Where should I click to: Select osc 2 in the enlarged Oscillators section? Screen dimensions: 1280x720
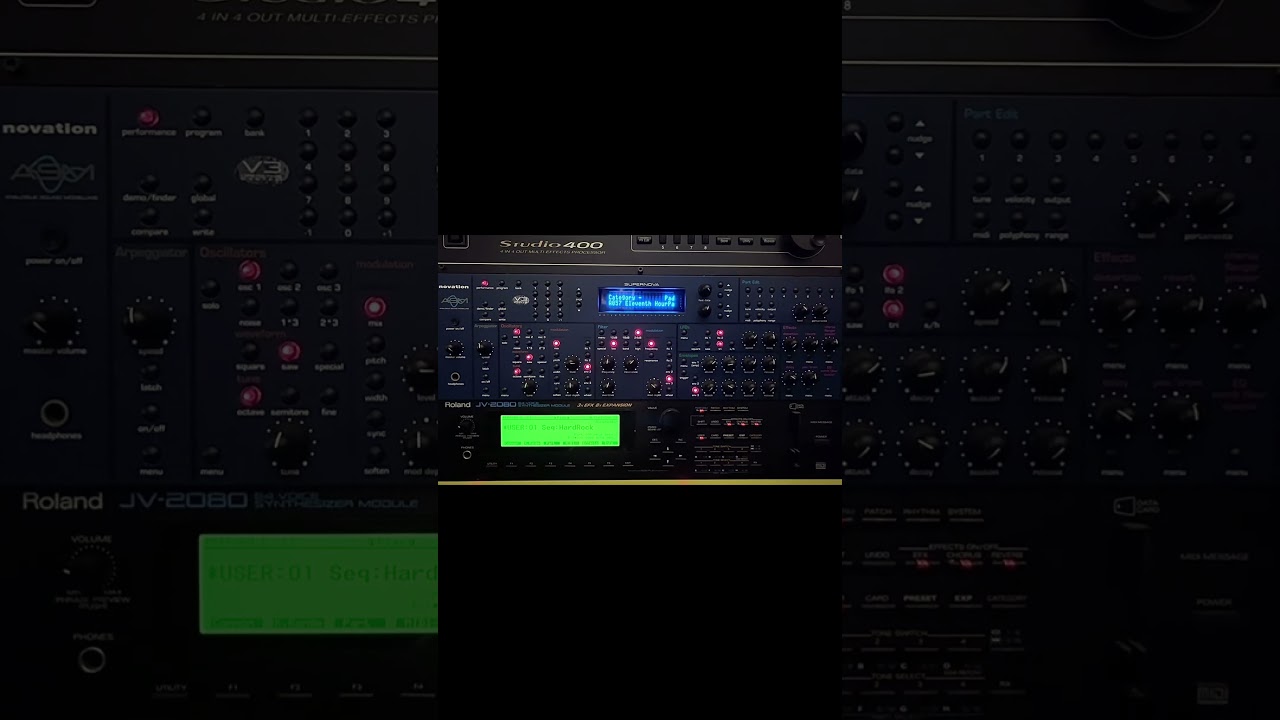click(289, 270)
